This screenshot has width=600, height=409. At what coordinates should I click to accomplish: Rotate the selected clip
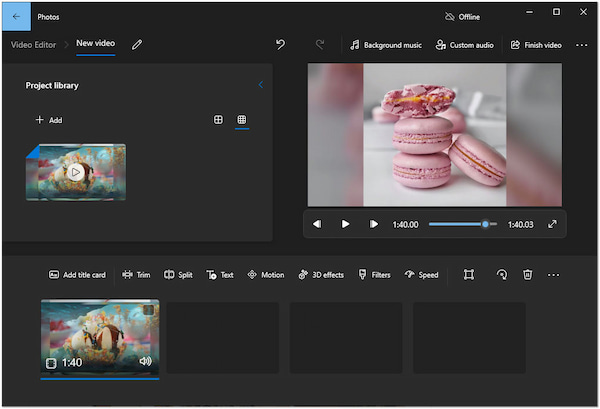click(501, 275)
